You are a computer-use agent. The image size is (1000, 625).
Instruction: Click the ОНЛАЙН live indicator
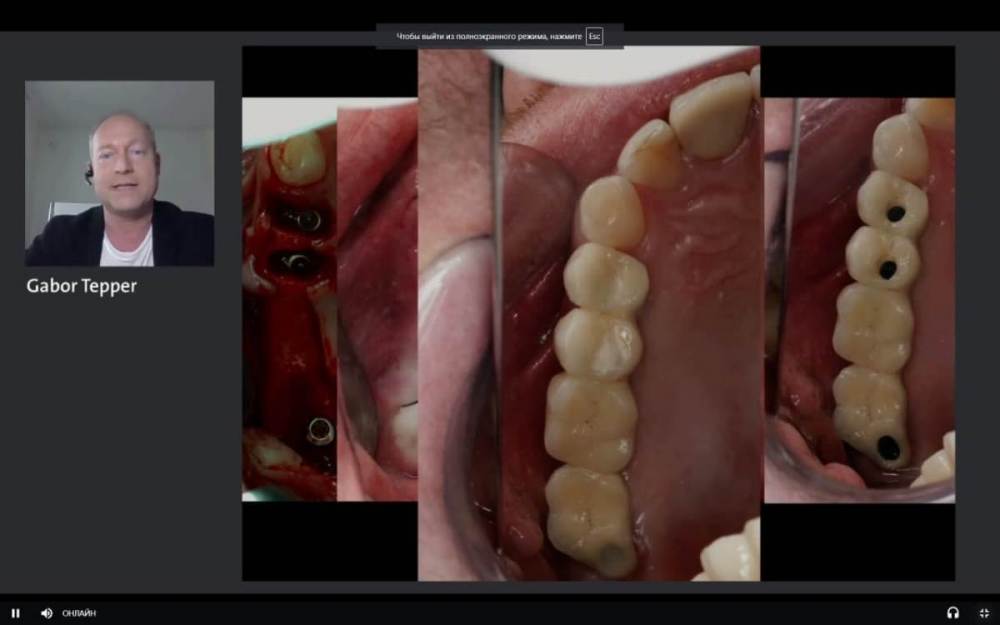(79, 613)
